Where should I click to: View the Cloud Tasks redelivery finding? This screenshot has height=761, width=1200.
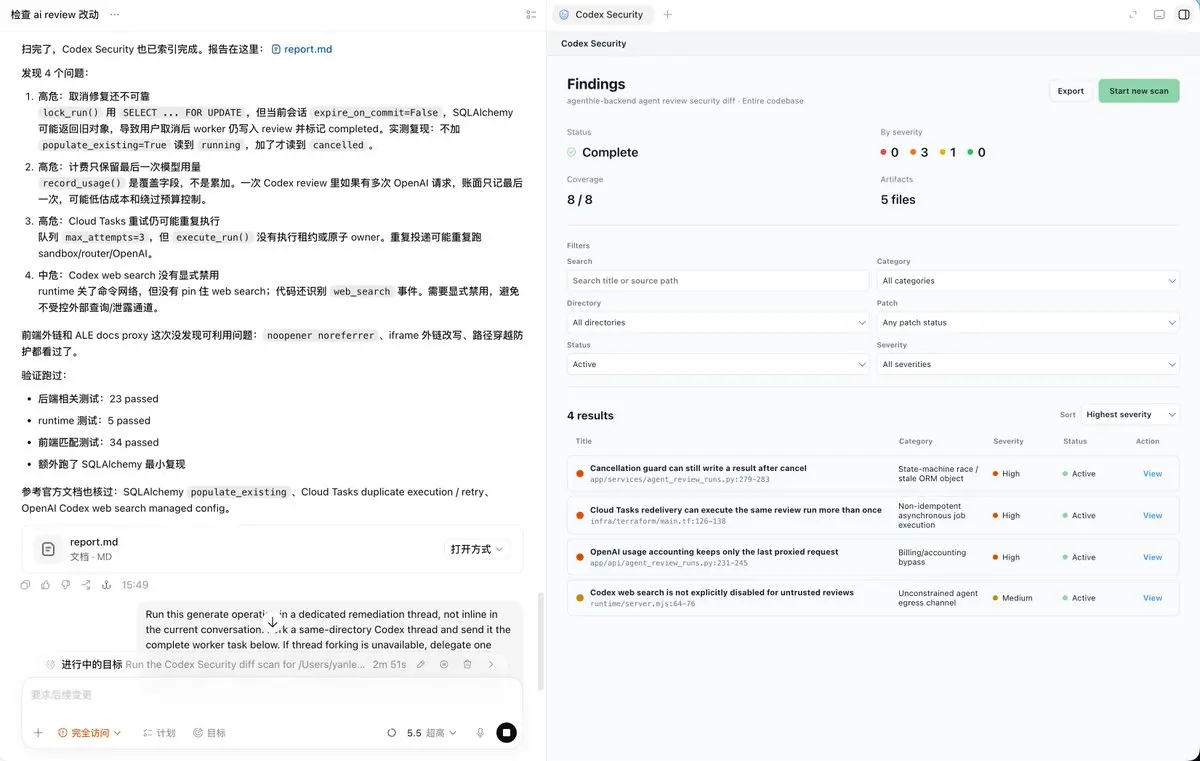[1153, 516]
